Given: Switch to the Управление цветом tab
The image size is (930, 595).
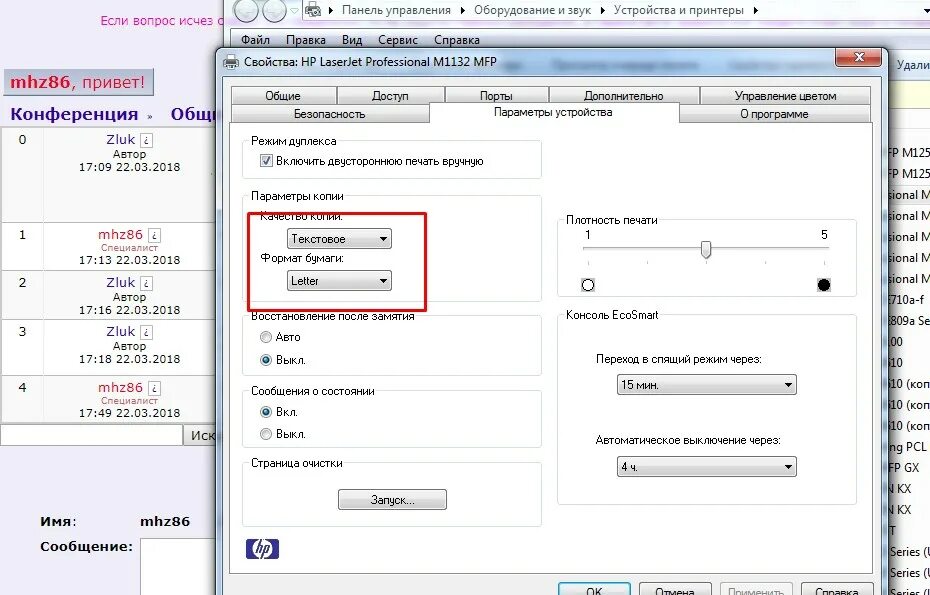Looking at the screenshot, I should point(785,96).
